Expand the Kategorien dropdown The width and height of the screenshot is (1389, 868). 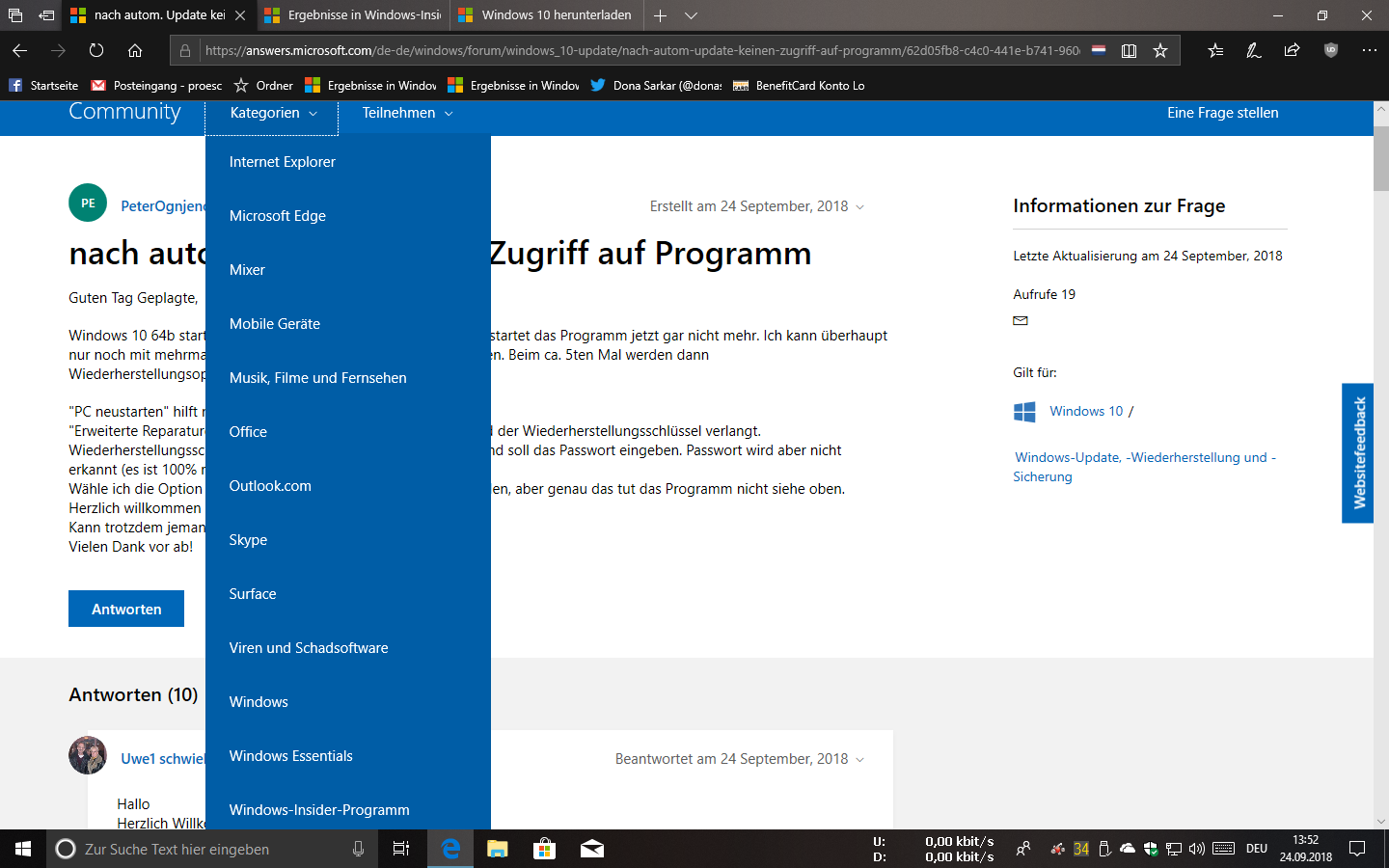(x=273, y=113)
